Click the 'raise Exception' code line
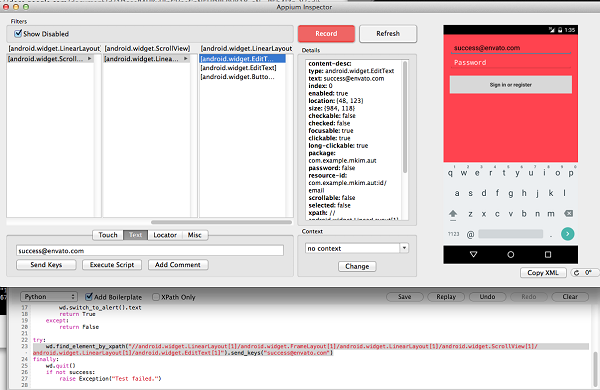The width and height of the screenshot is (600, 390). click(x=110, y=379)
